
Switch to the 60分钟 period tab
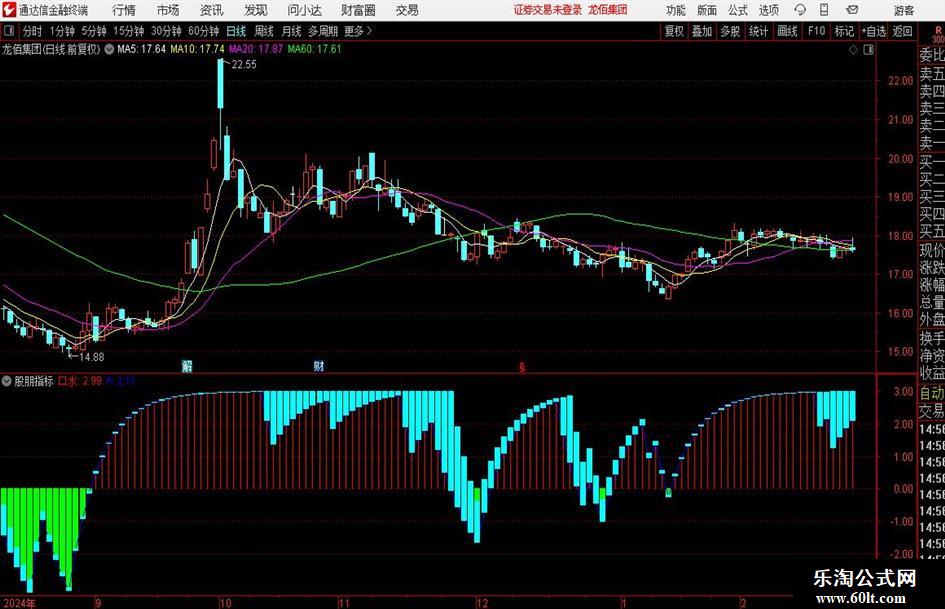(203, 31)
